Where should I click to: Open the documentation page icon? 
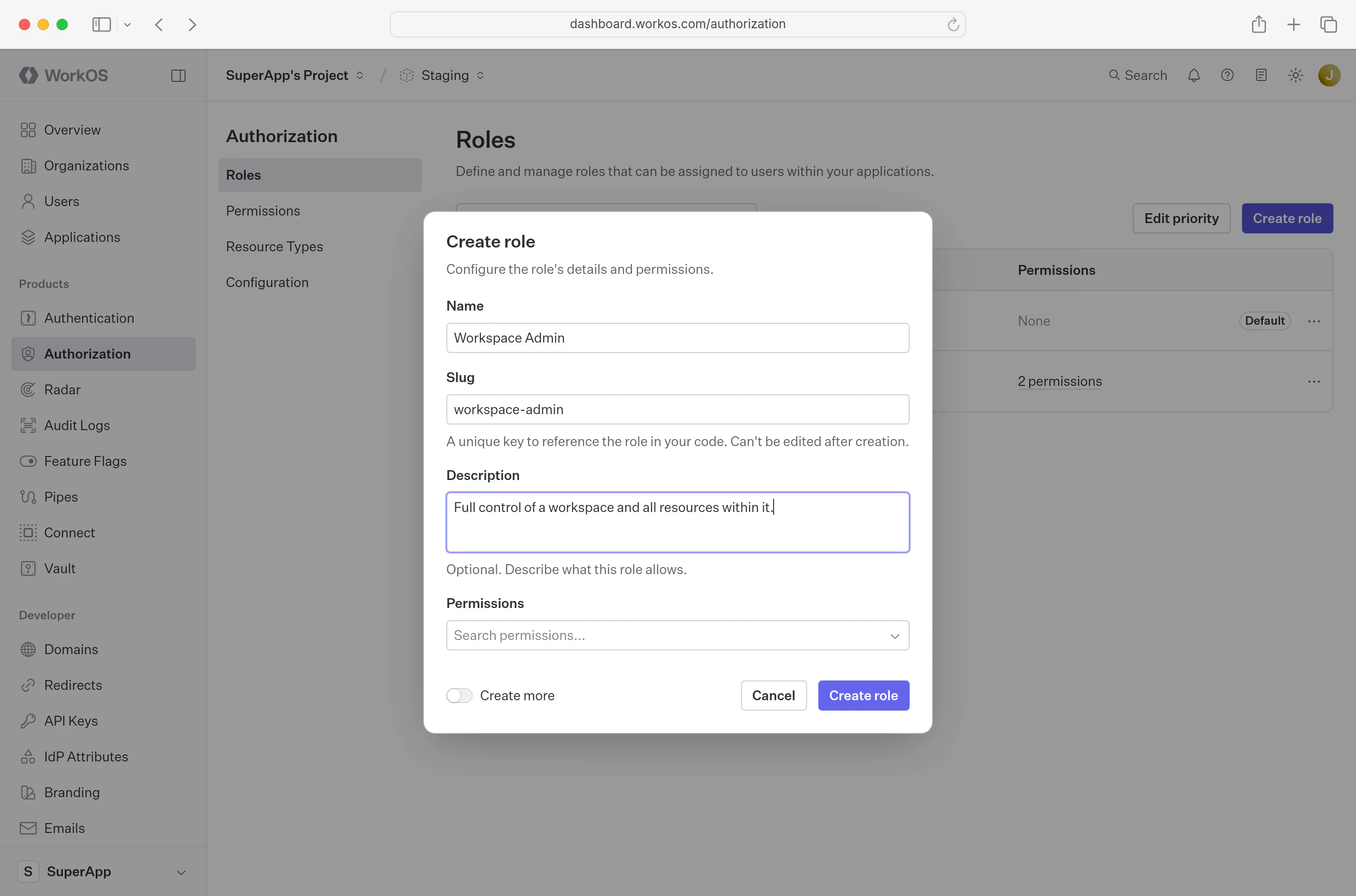point(1261,75)
